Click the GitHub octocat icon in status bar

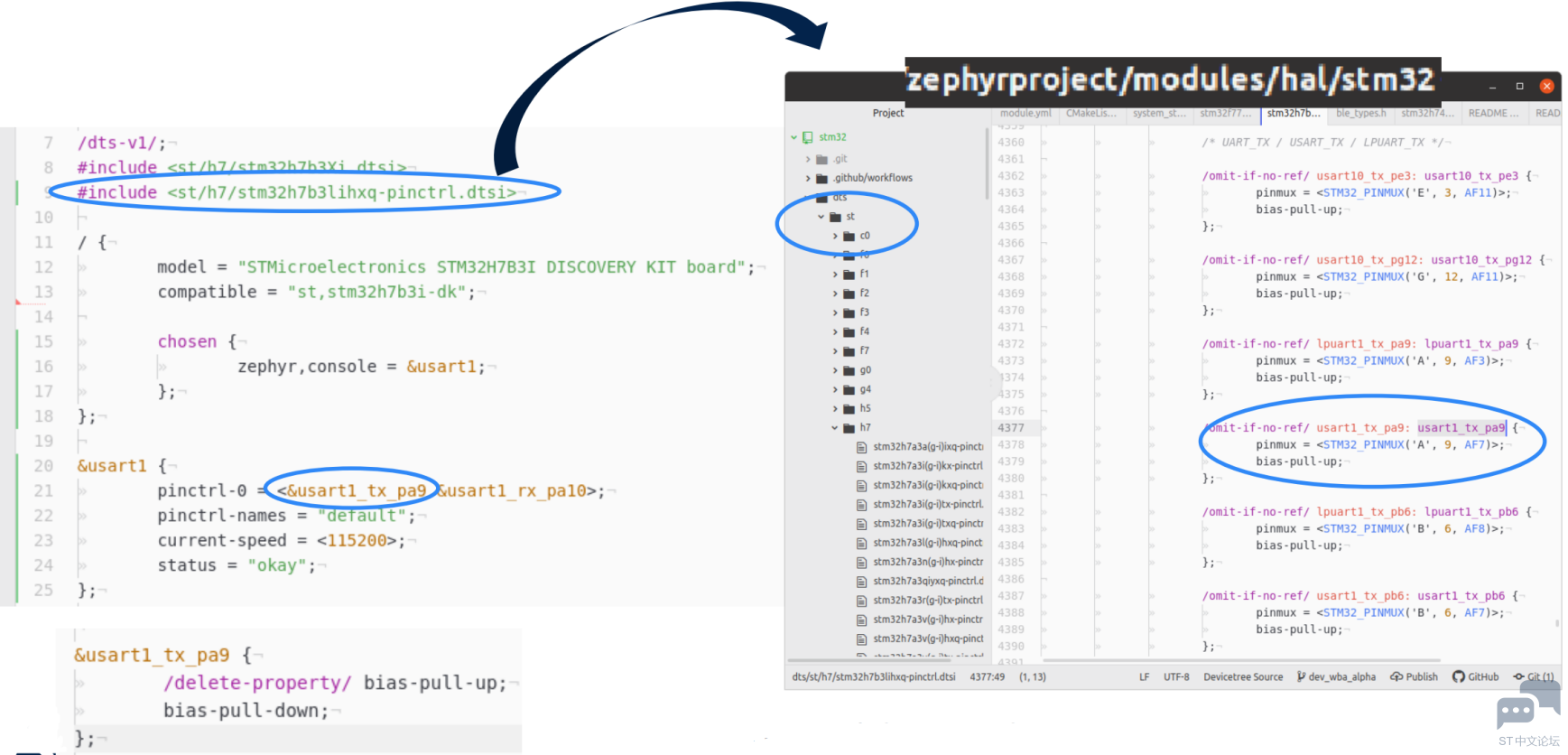(x=1459, y=676)
